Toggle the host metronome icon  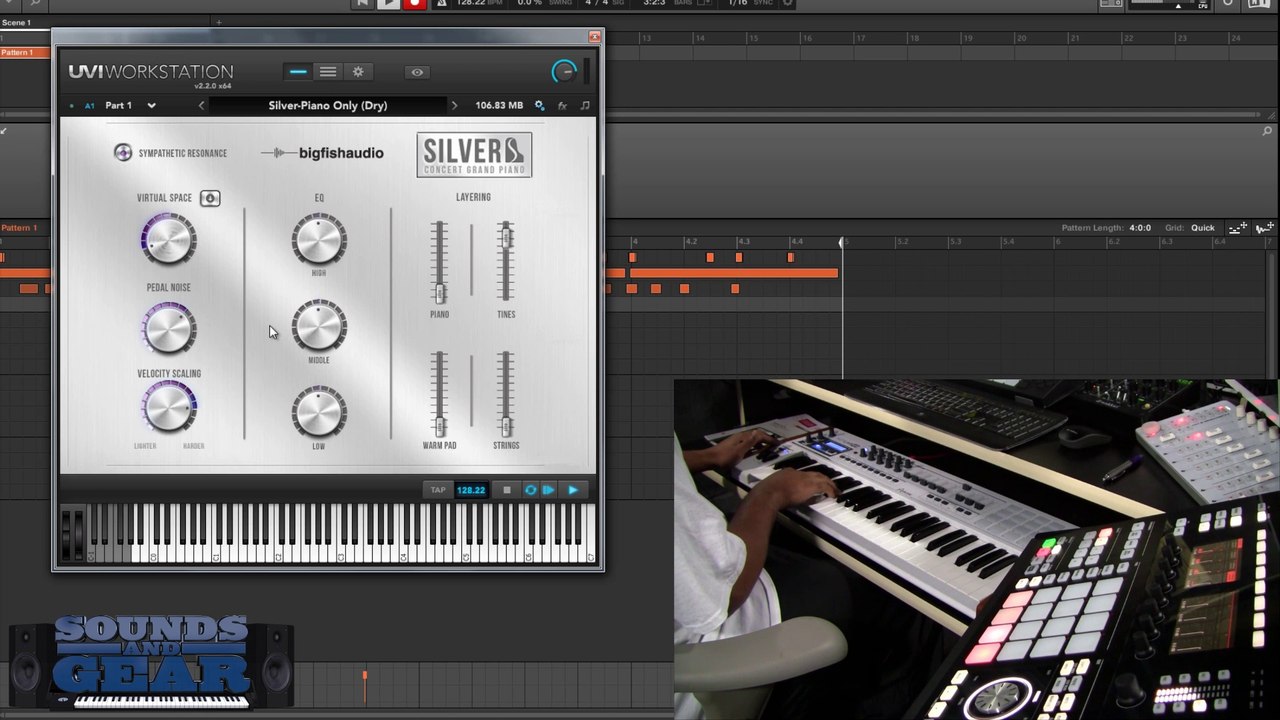coord(441,3)
